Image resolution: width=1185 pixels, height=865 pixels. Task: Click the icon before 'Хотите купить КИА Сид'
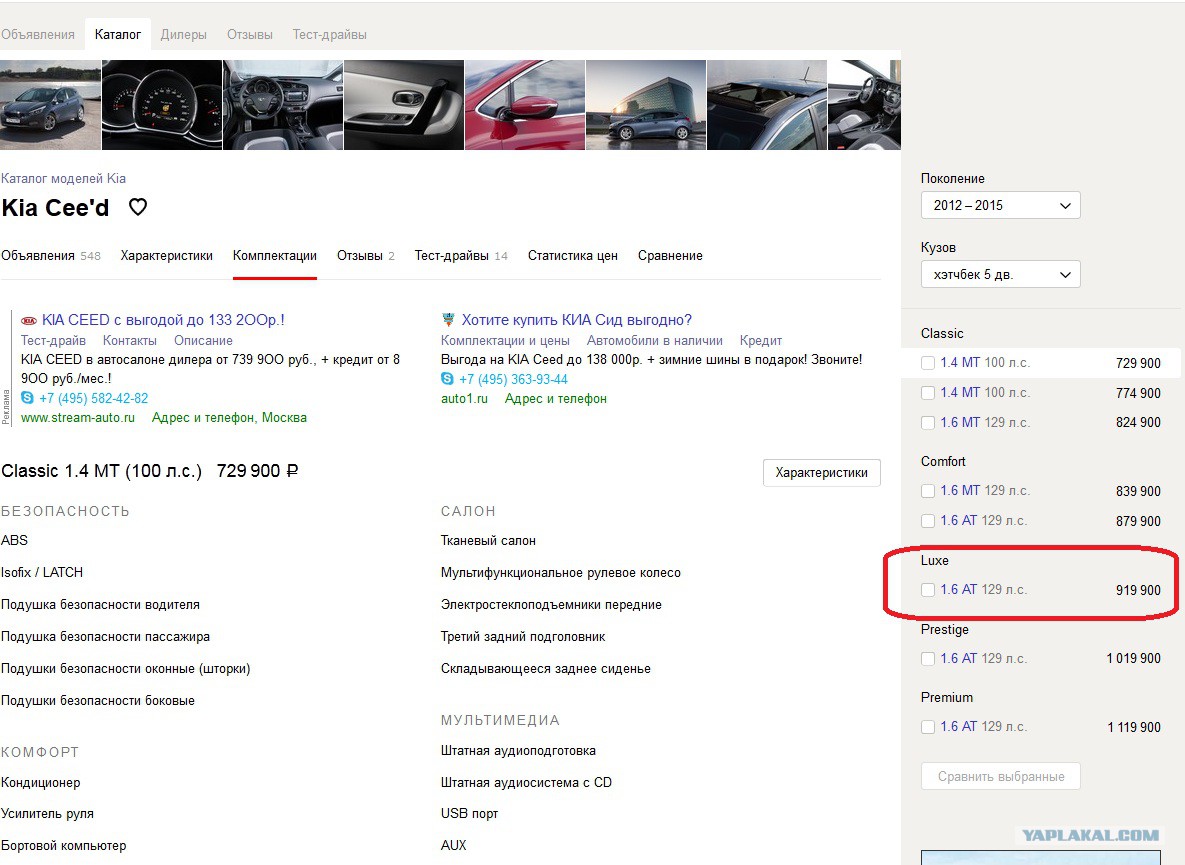[448, 320]
